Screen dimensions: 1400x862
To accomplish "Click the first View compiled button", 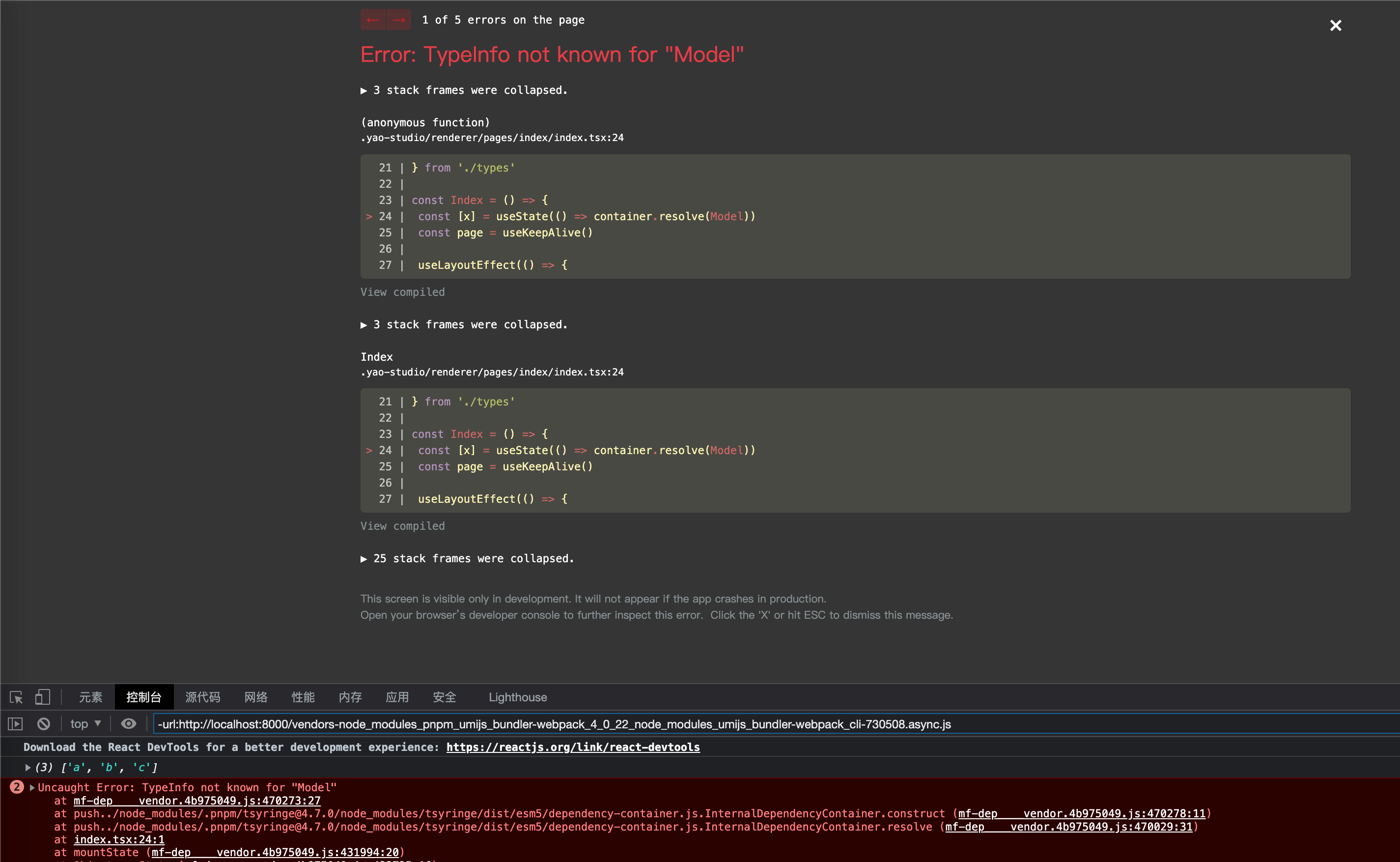I will click(x=402, y=292).
